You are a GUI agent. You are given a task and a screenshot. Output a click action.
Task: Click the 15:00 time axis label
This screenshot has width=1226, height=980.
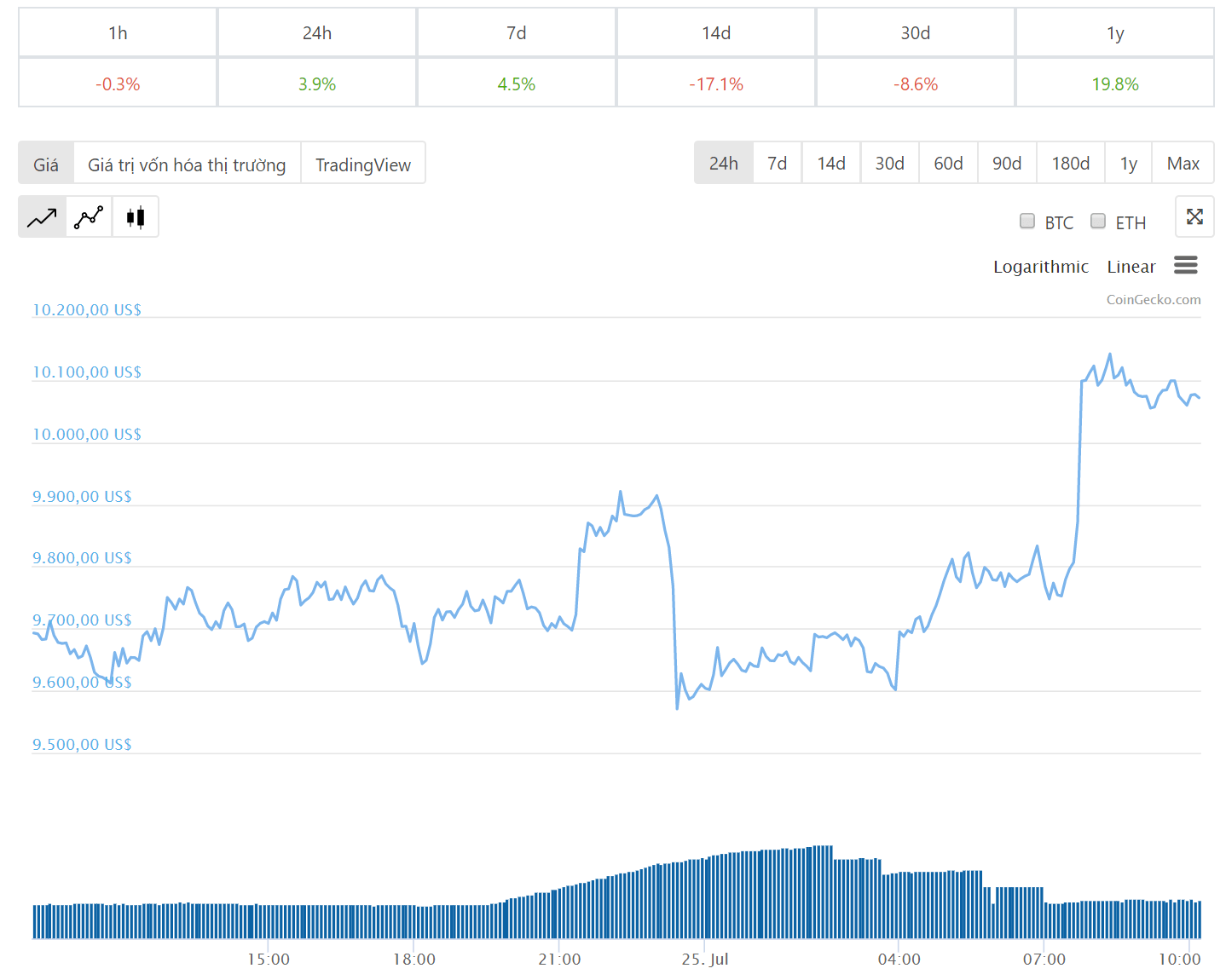269,959
